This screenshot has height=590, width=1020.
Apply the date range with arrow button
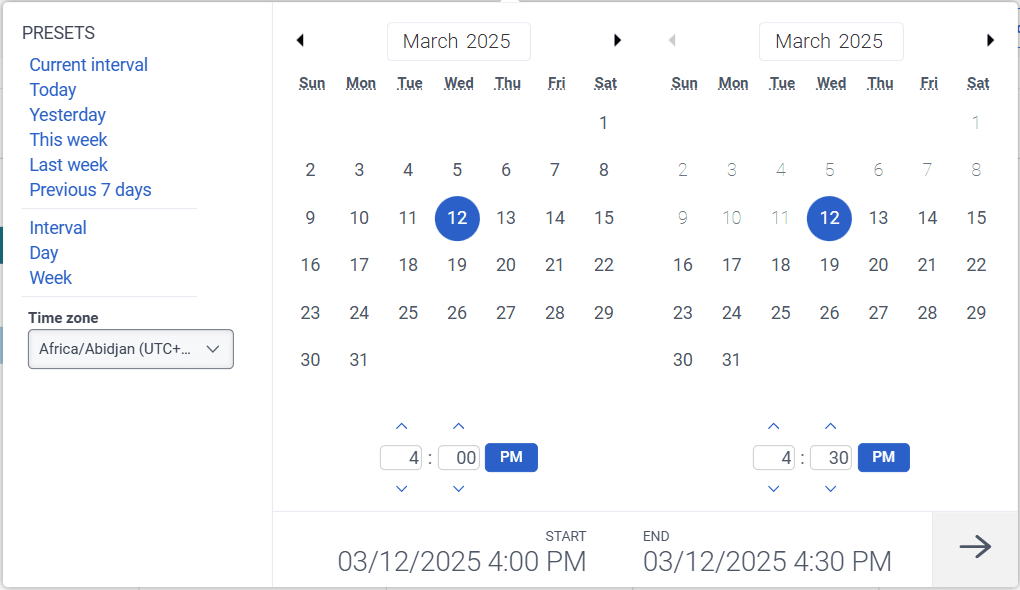click(x=974, y=548)
